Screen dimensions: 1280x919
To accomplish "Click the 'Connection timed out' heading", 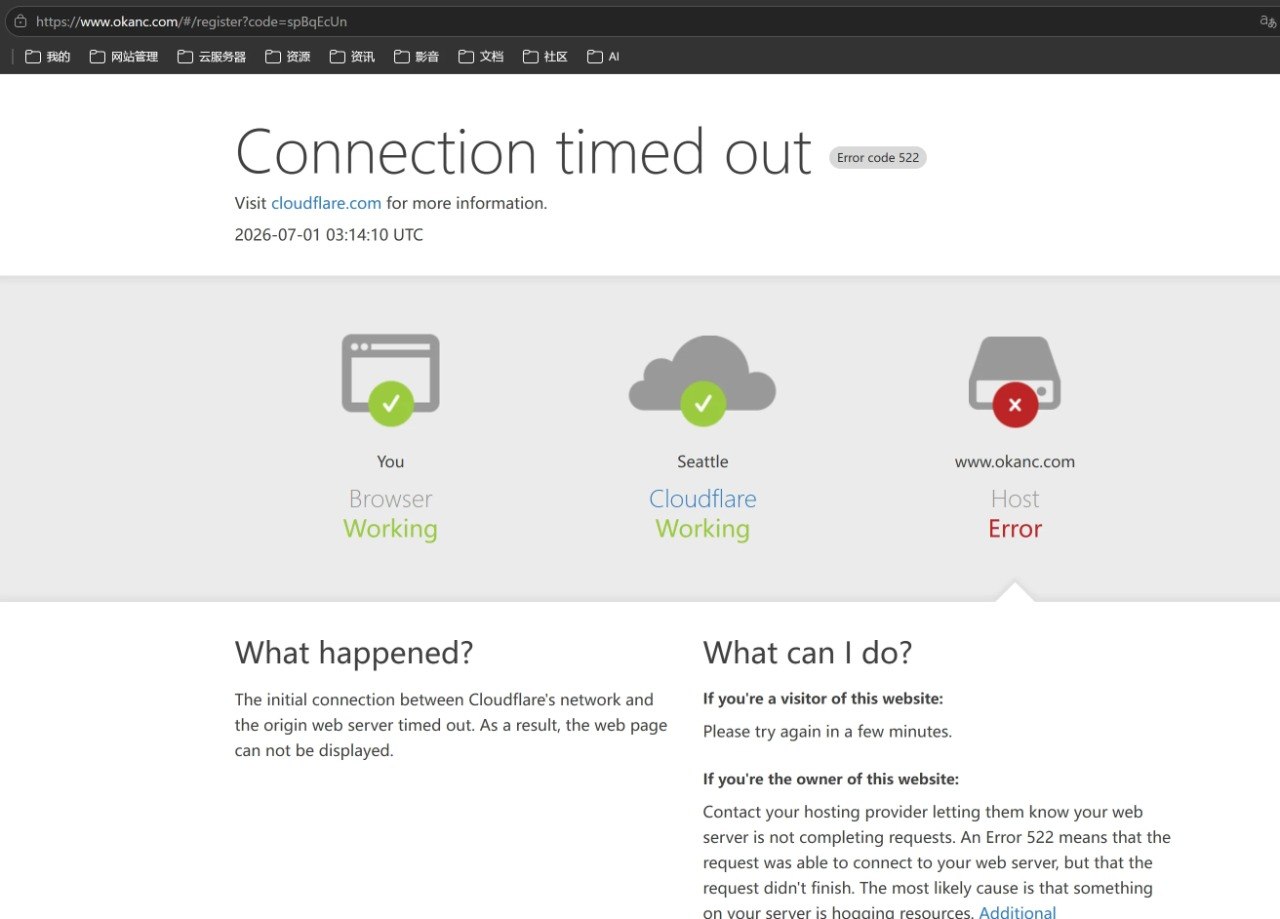I will pyautogui.click(x=523, y=152).
